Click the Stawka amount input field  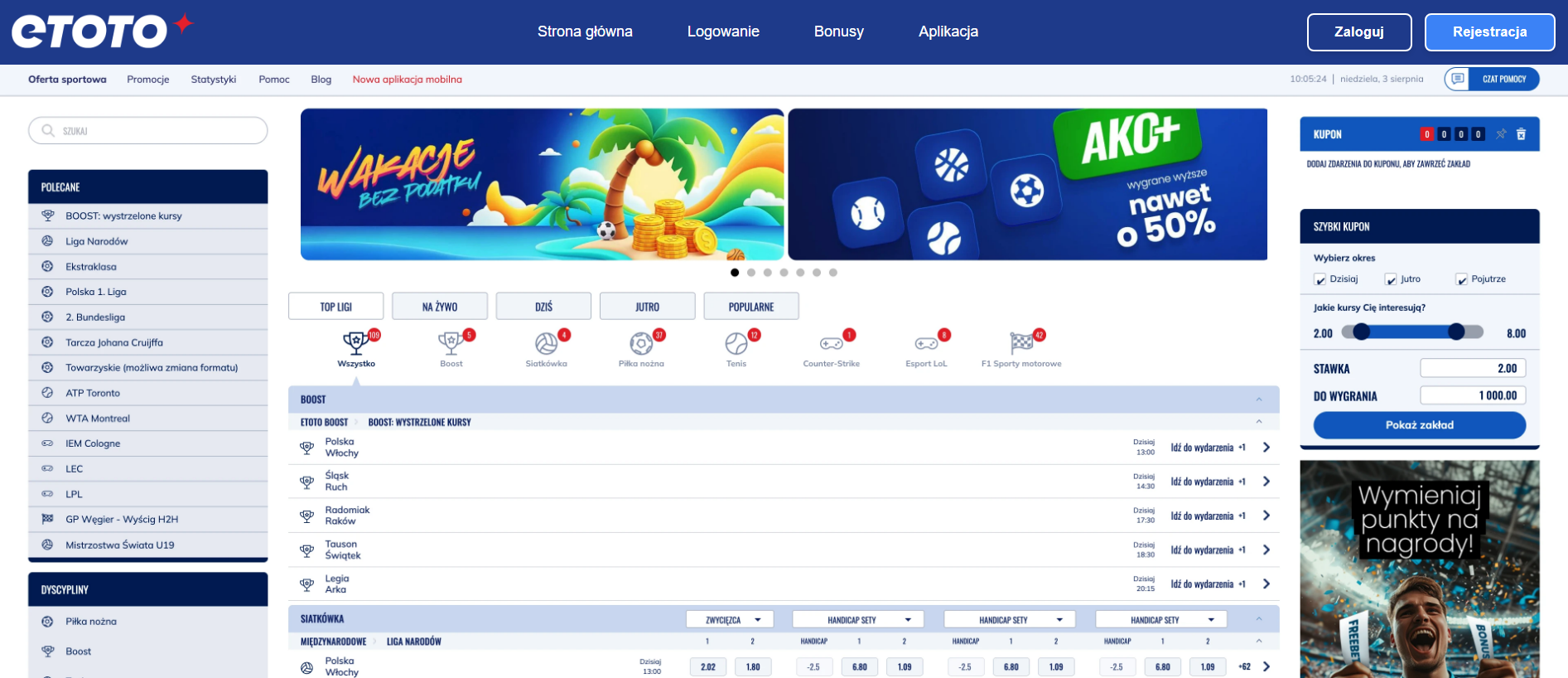click(1473, 368)
